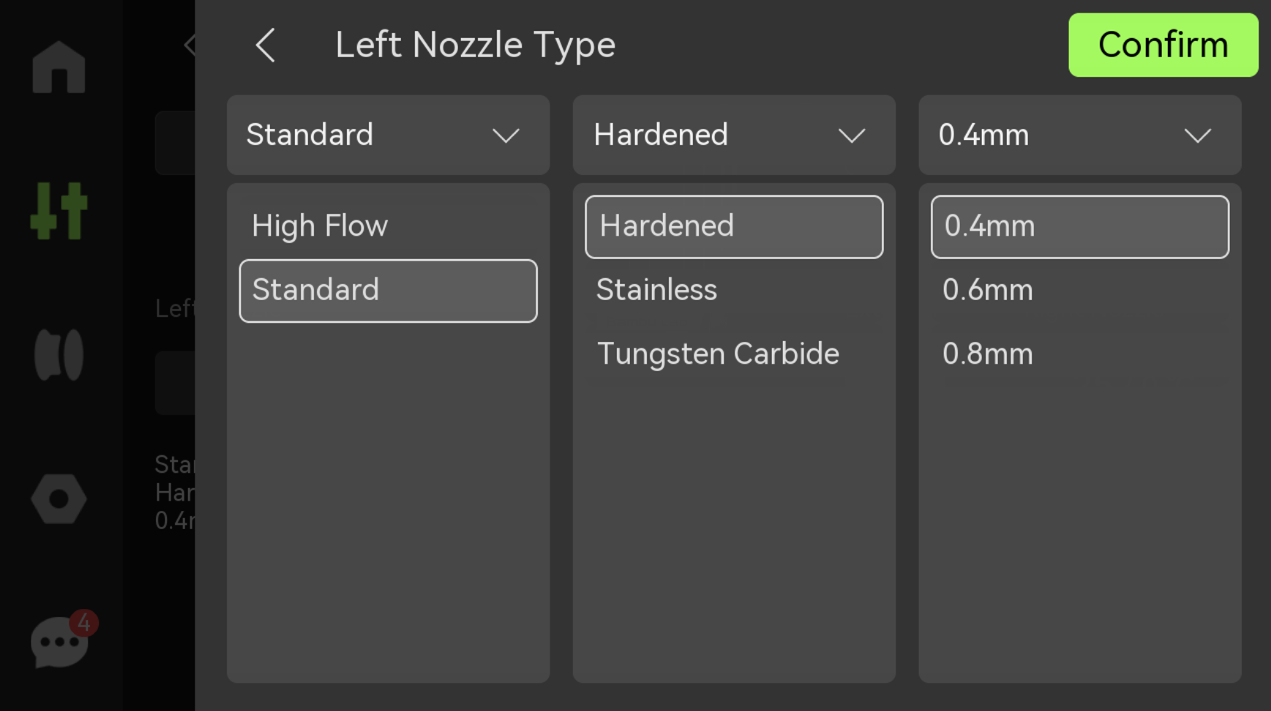Collapse the 0.4mm diameter dropdown
Screen dimensions: 1271x711
pyautogui.click(x=1080, y=135)
